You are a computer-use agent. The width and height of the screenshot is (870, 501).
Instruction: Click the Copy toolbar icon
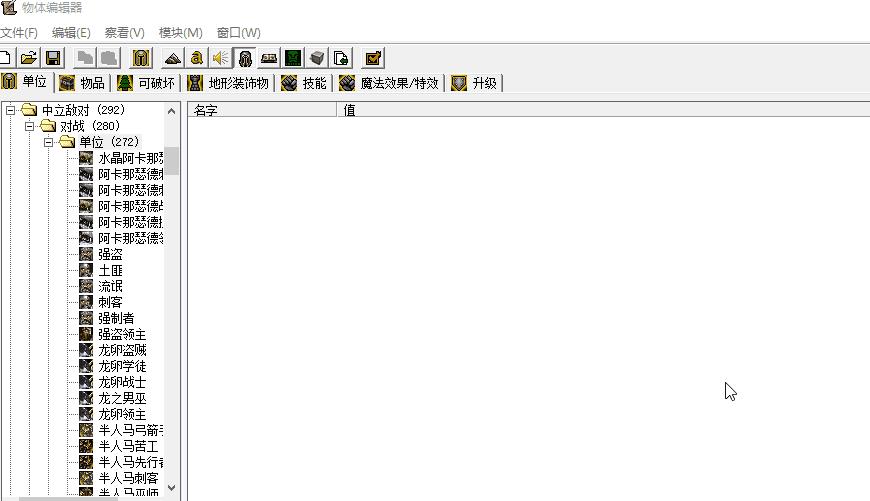[x=84, y=58]
